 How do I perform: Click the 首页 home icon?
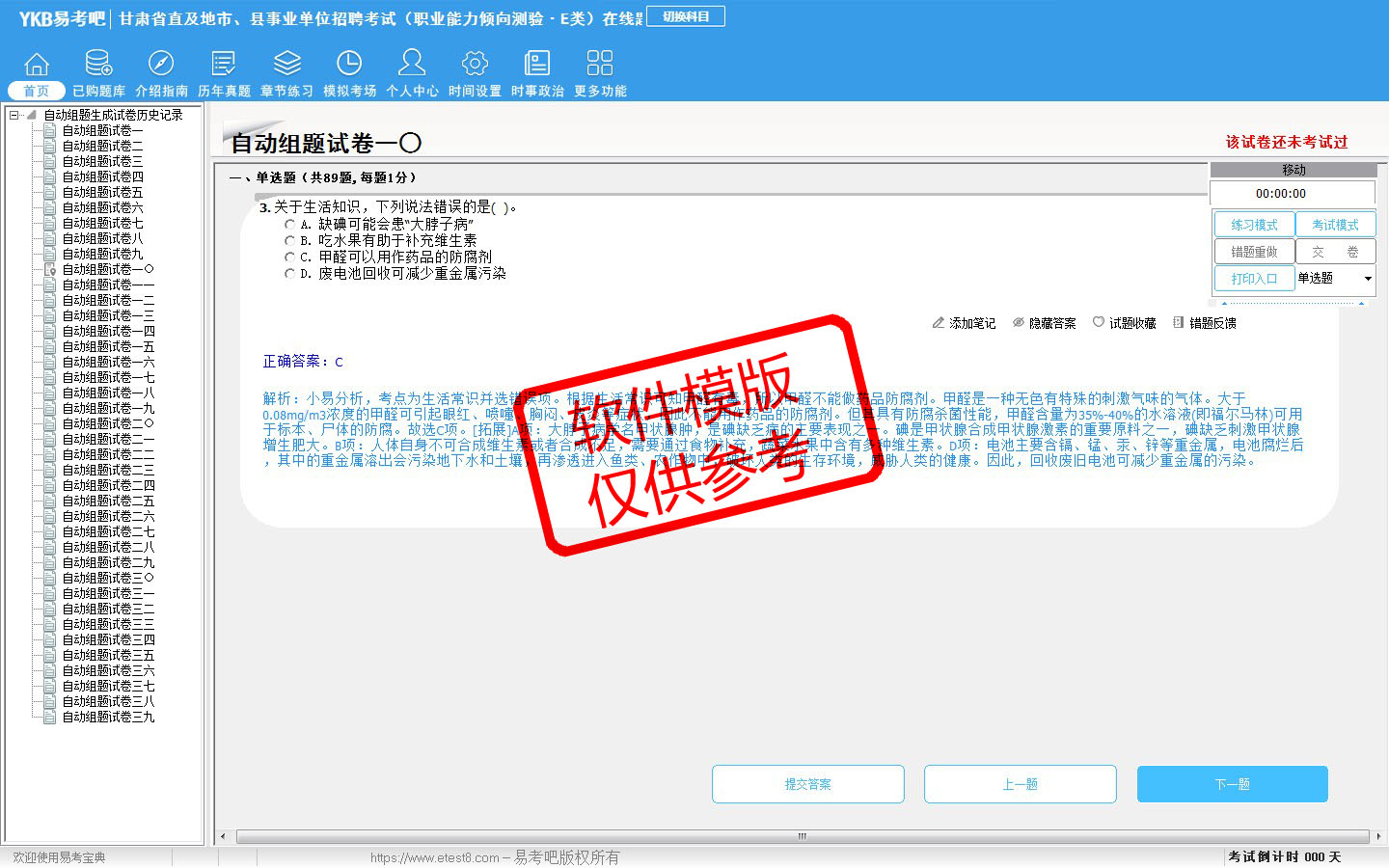click(x=37, y=65)
